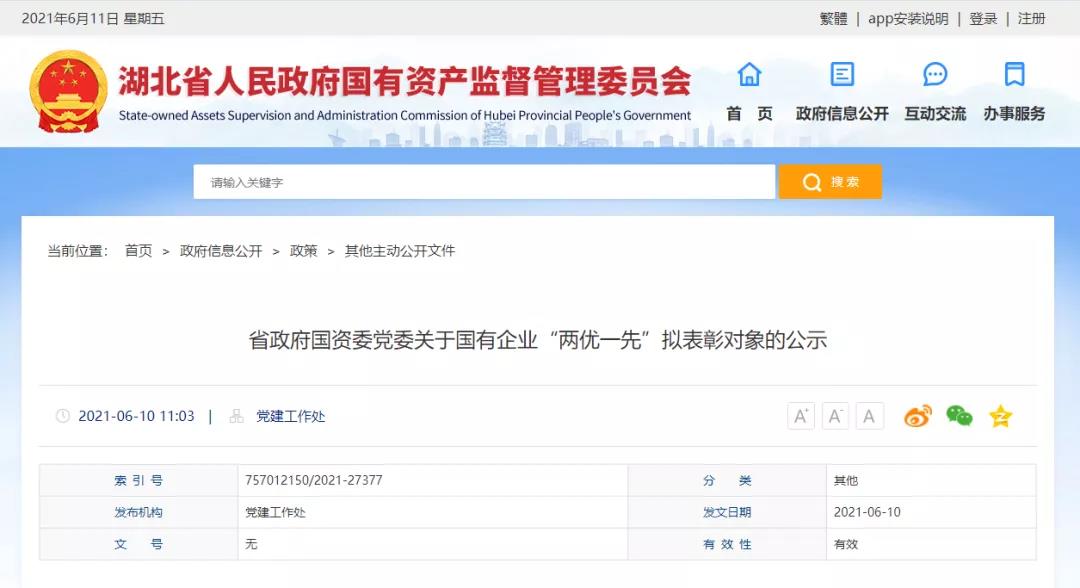Click the home icon above 首页
Screen dimensions: 1080x588
click(x=749, y=74)
